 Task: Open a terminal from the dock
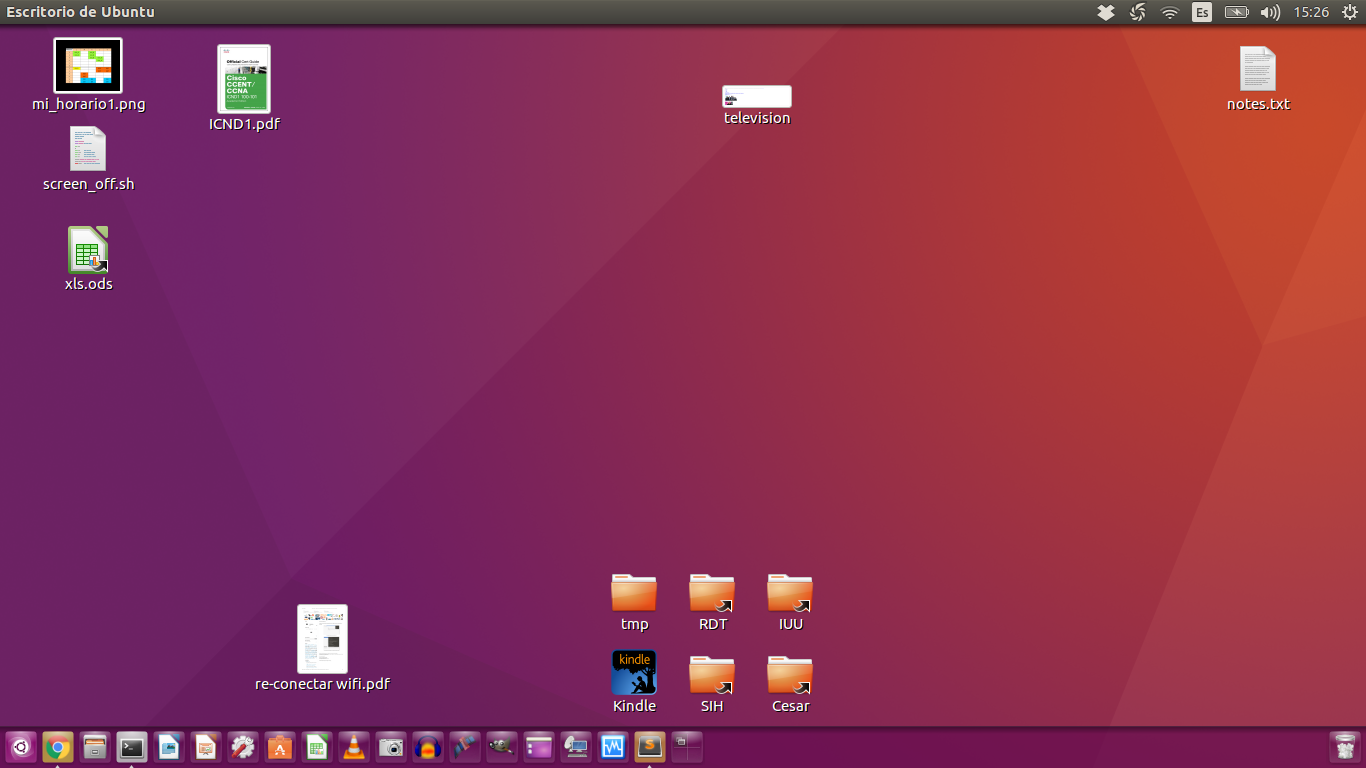(132, 747)
